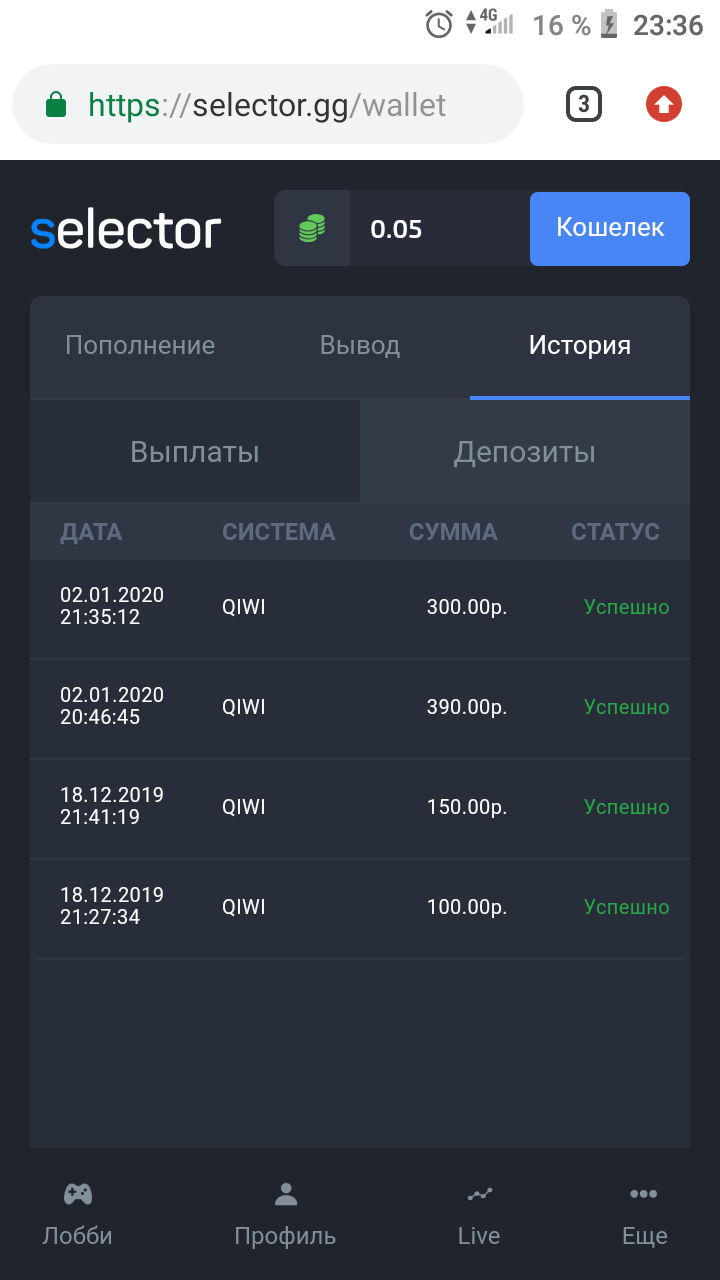This screenshot has width=720, height=1280.
Task: Tap the green coins balance icon
Action: 312,229
